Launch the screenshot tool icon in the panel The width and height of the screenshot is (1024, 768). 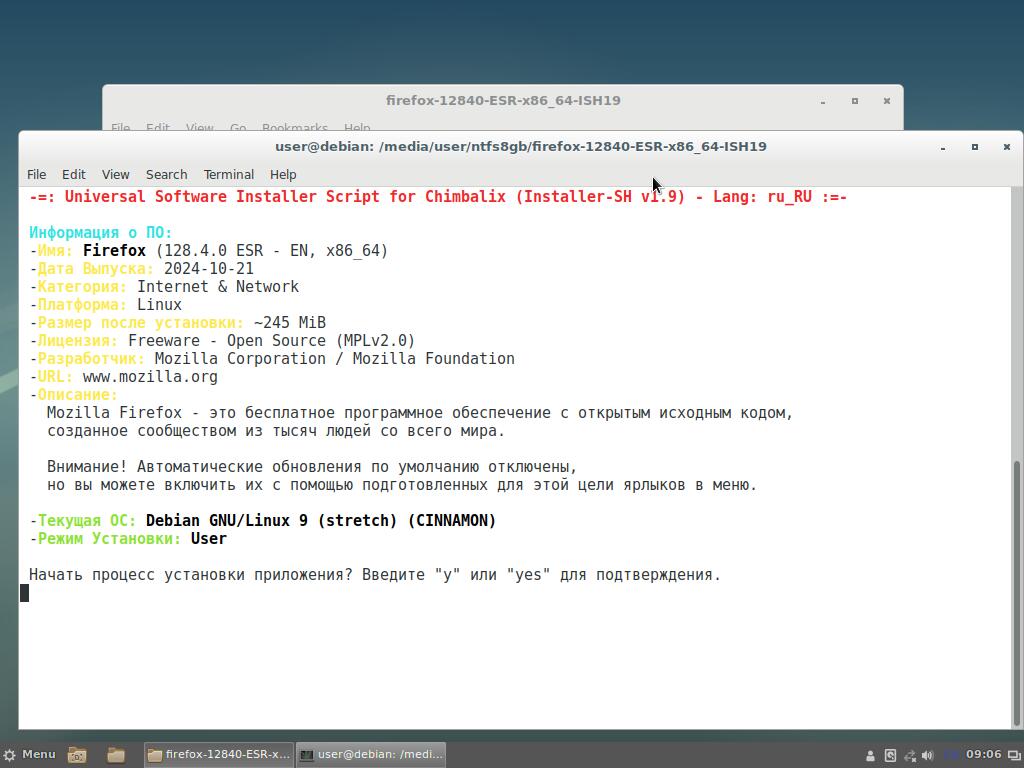tap(77, 755)
